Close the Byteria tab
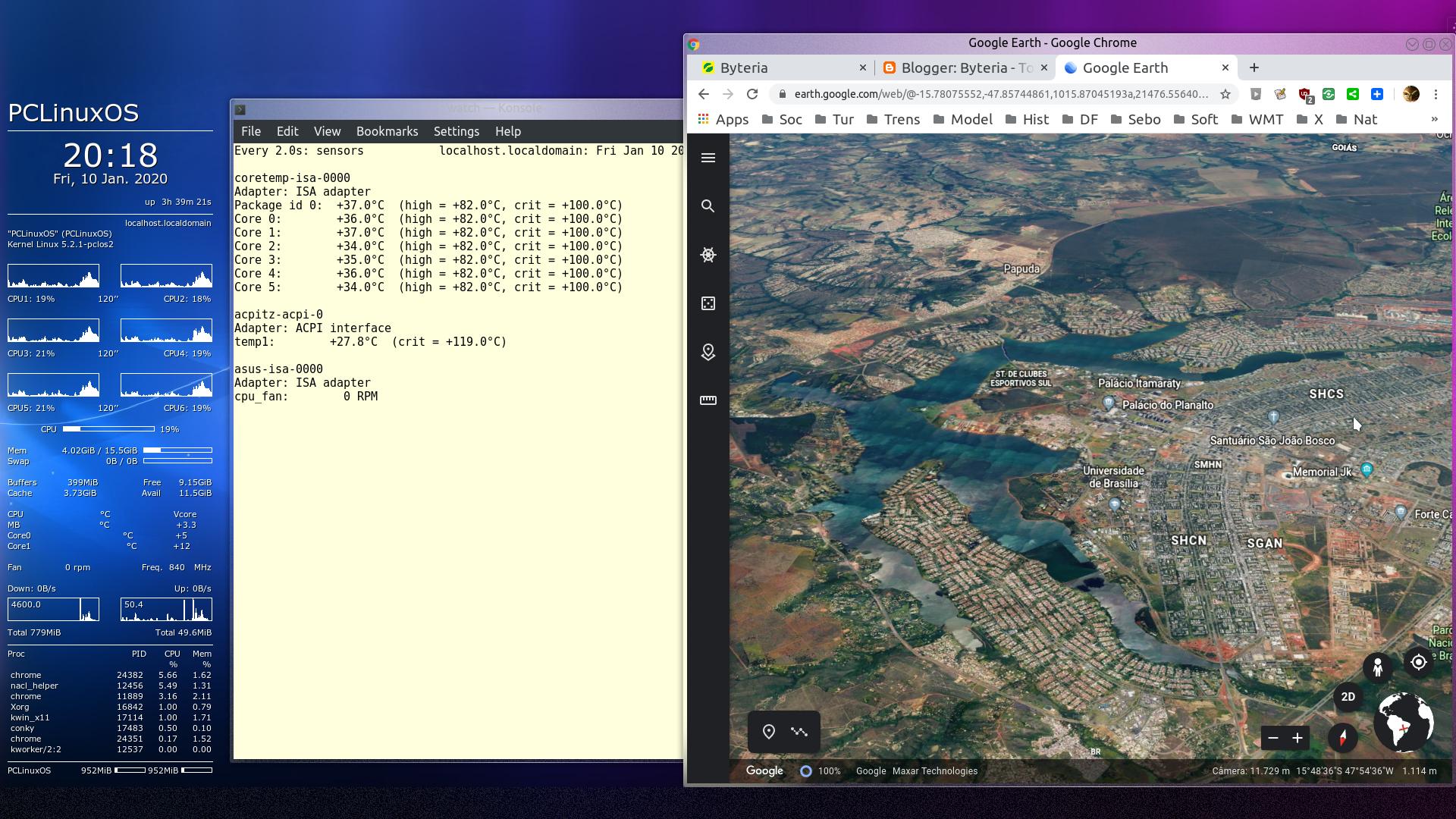Screen dimensions: 1456x819 point(862,67)
